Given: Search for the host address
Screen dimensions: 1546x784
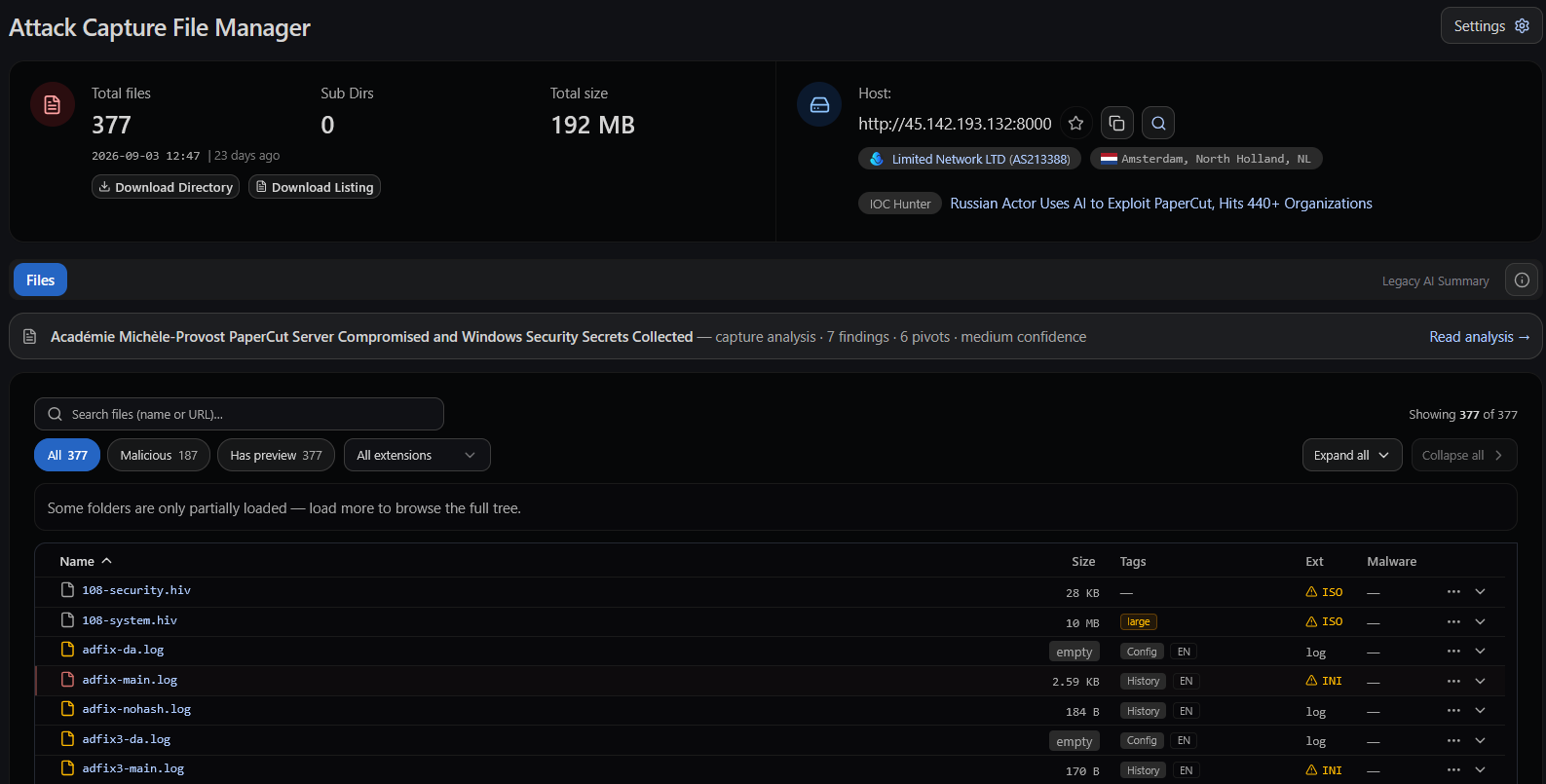Looking at the screenshot, I should point(1158,124).
